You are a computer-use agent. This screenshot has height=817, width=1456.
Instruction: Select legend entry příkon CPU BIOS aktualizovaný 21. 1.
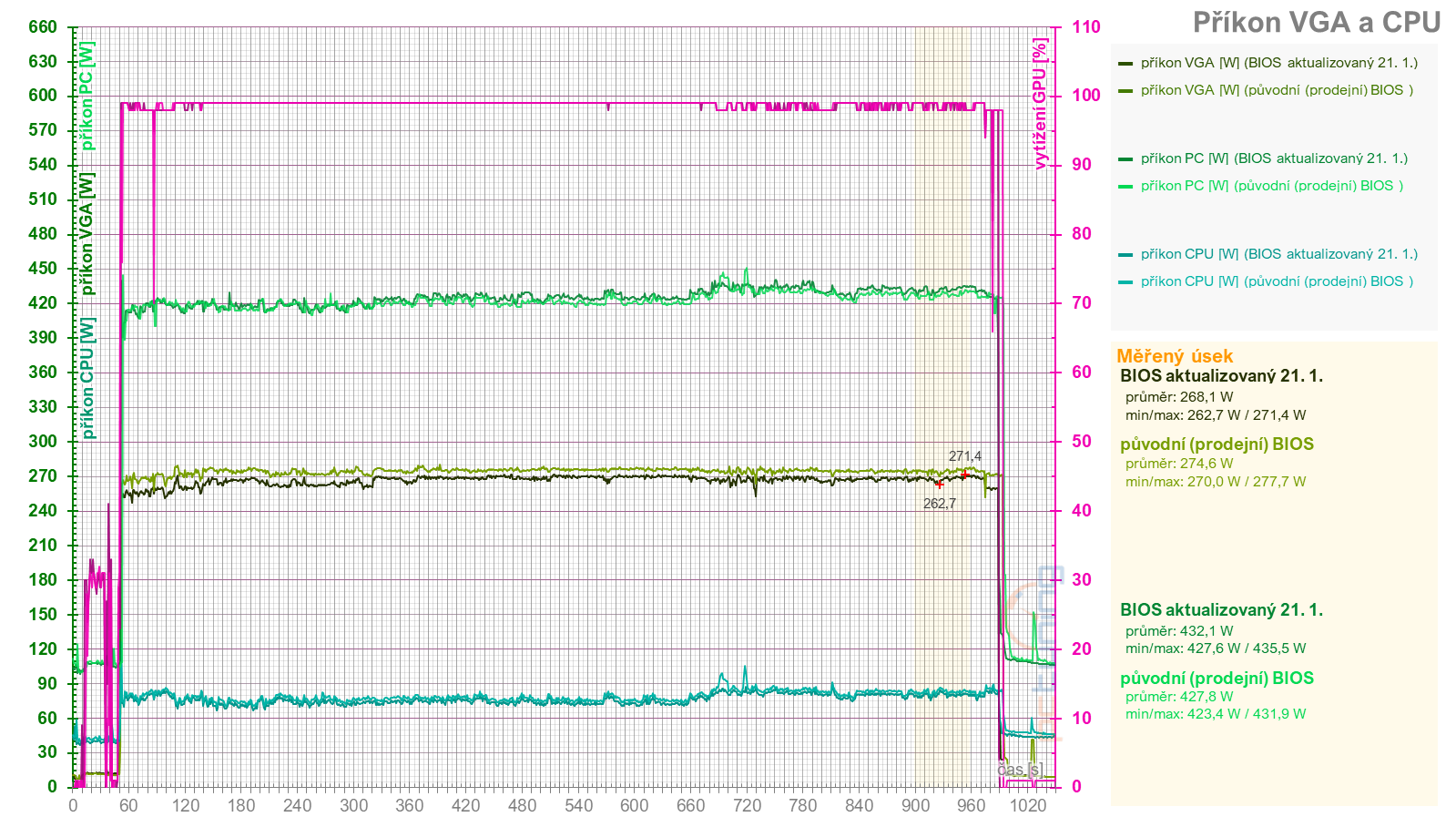1268,254
